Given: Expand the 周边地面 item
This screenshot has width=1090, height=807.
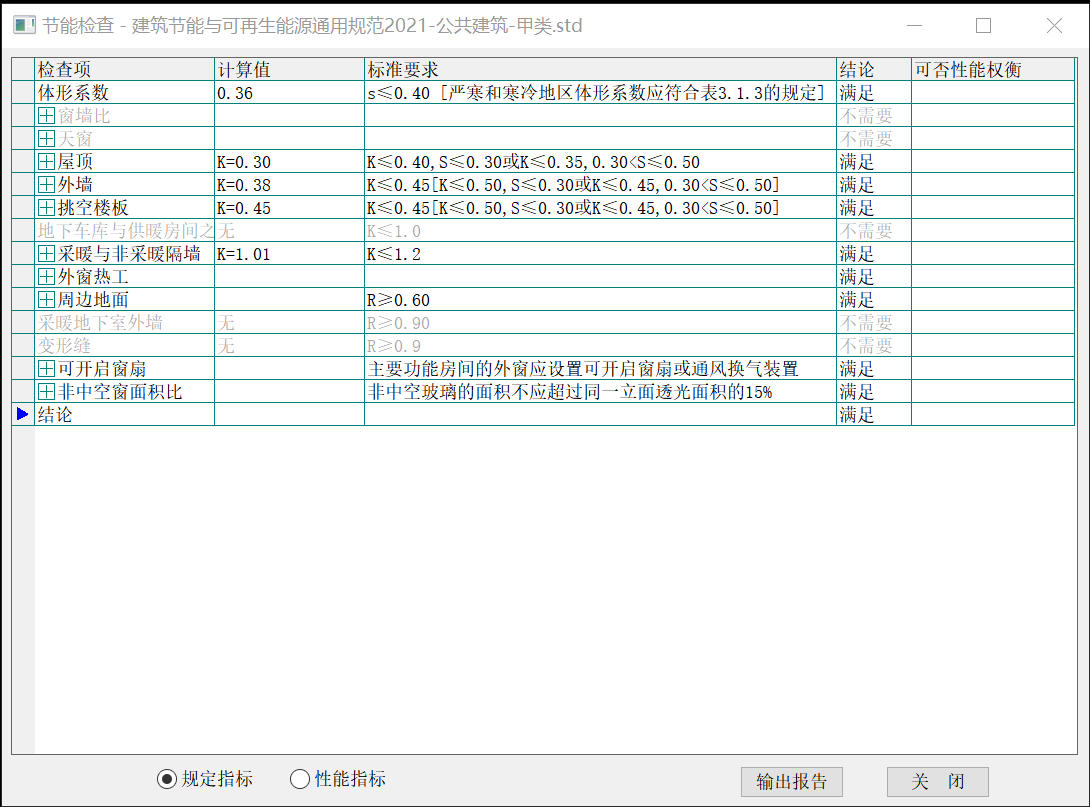Looking at the screenshot, I should tap(46, 300).
